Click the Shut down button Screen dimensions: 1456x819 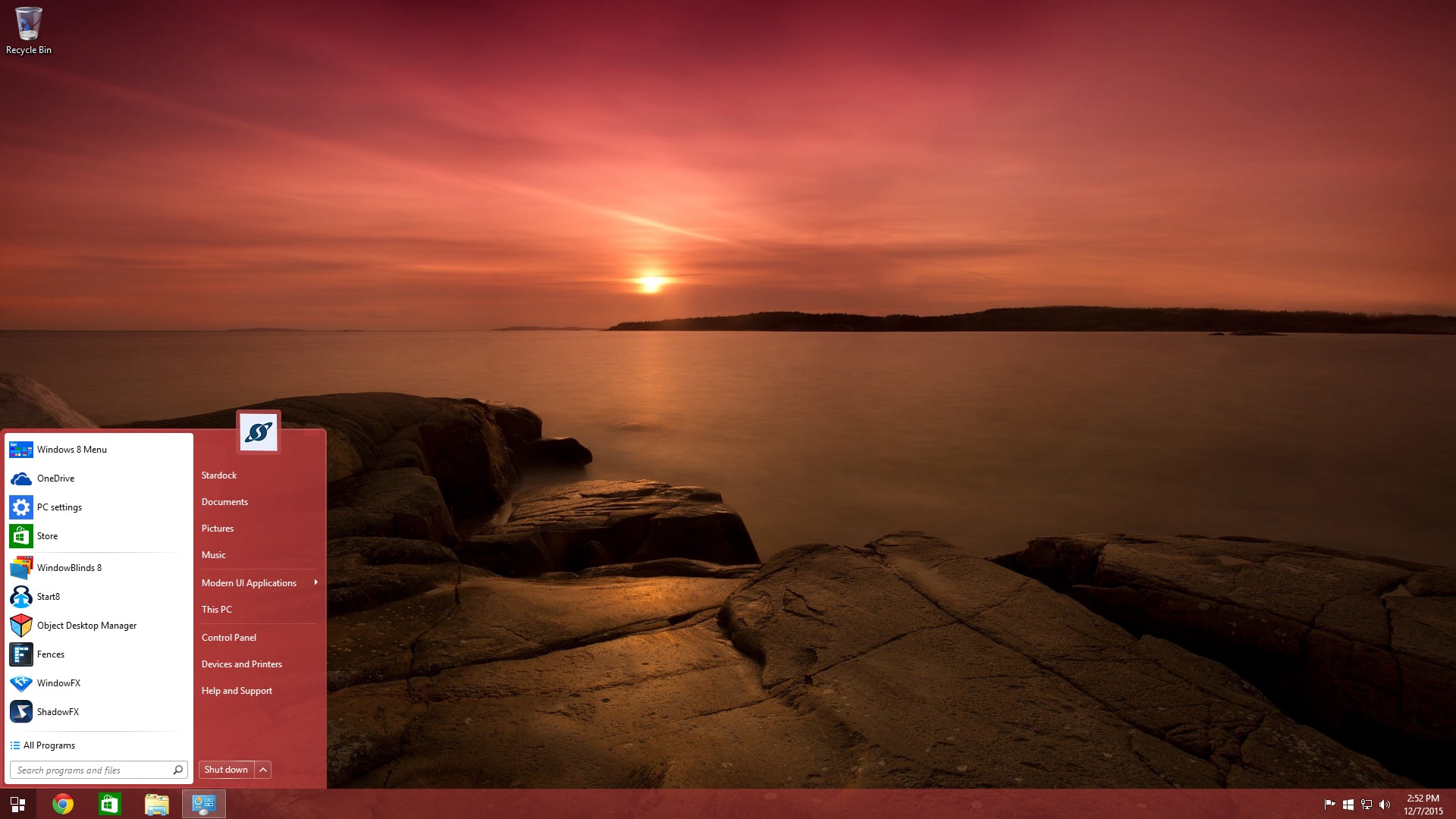pos(226,770)
